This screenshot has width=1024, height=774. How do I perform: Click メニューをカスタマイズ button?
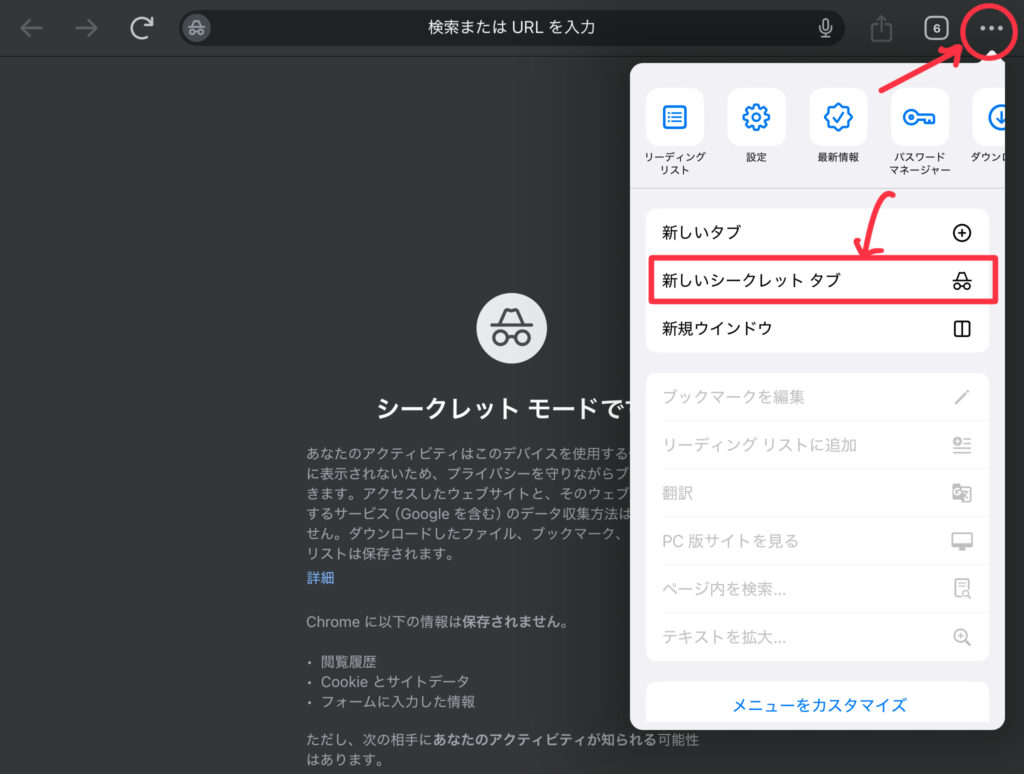coord(818,705)
